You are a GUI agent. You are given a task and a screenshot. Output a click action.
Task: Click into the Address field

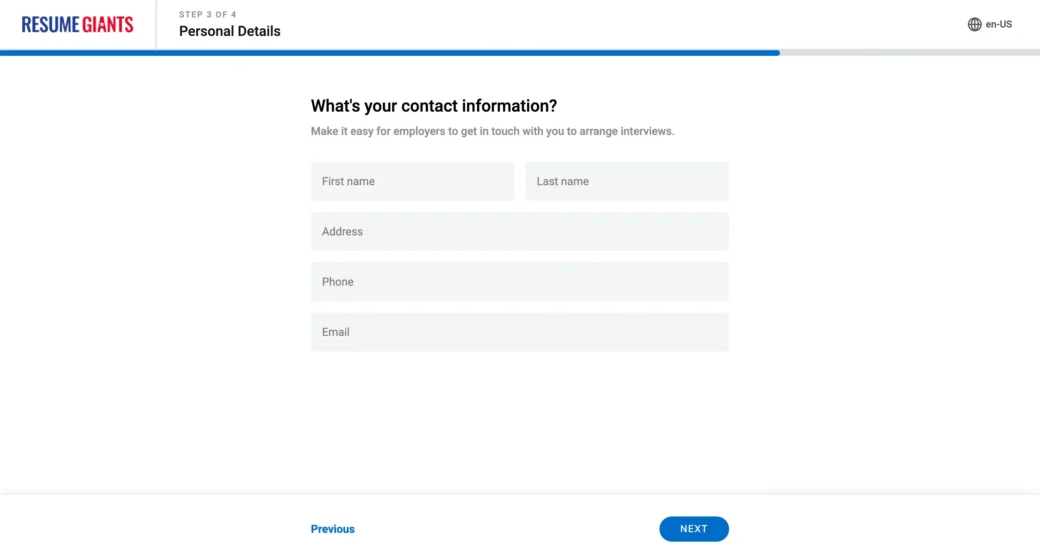pyautogui.click(x=519, y=232)
